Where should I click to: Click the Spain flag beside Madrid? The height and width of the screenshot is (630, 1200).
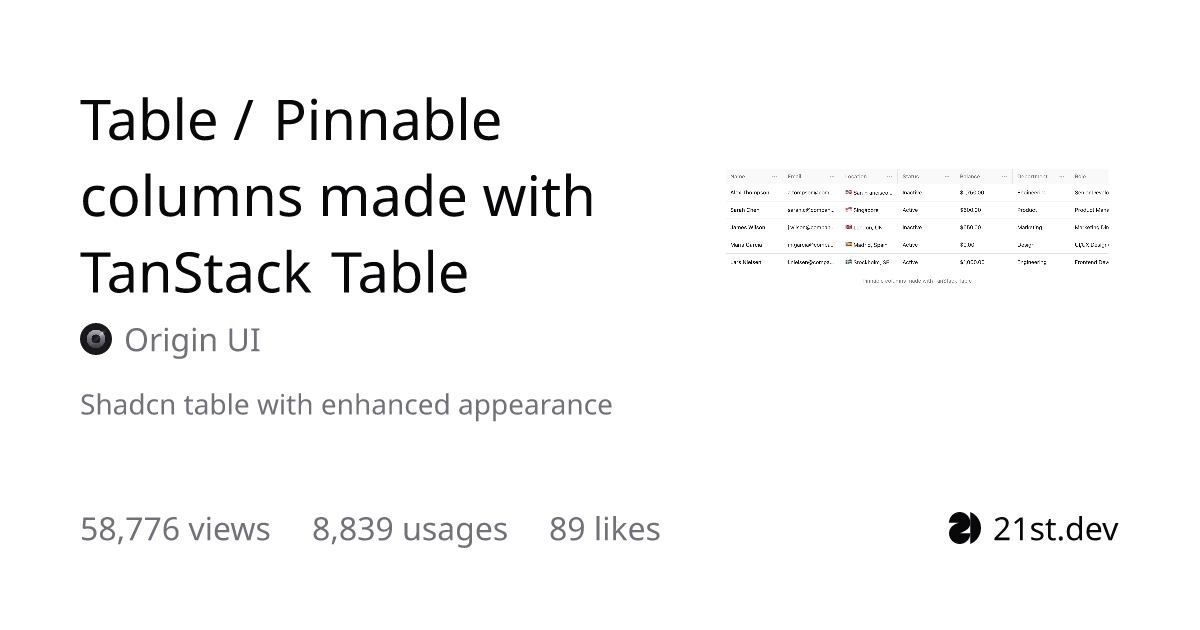tap(848, 244)
